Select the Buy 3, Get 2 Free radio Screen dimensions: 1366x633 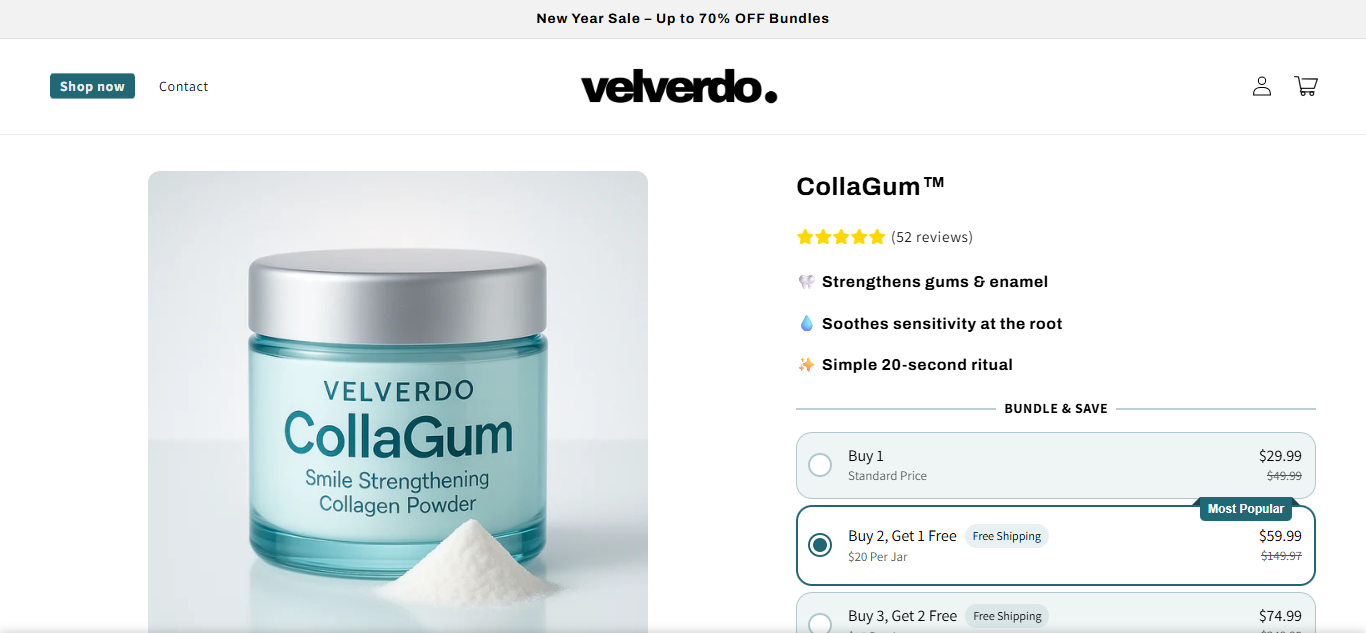click(x=820, y=623)
